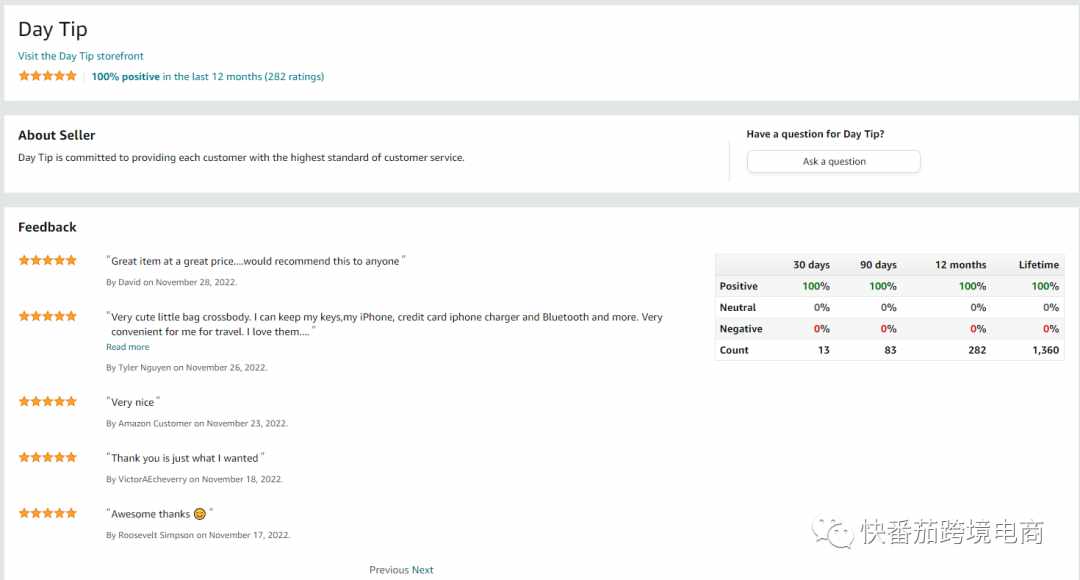The height and width of the screenshot is (580, 1080).
Task: Click star rating of Tyler Nguyen's review
Action: pyautogui.click(x=48, y=316)
